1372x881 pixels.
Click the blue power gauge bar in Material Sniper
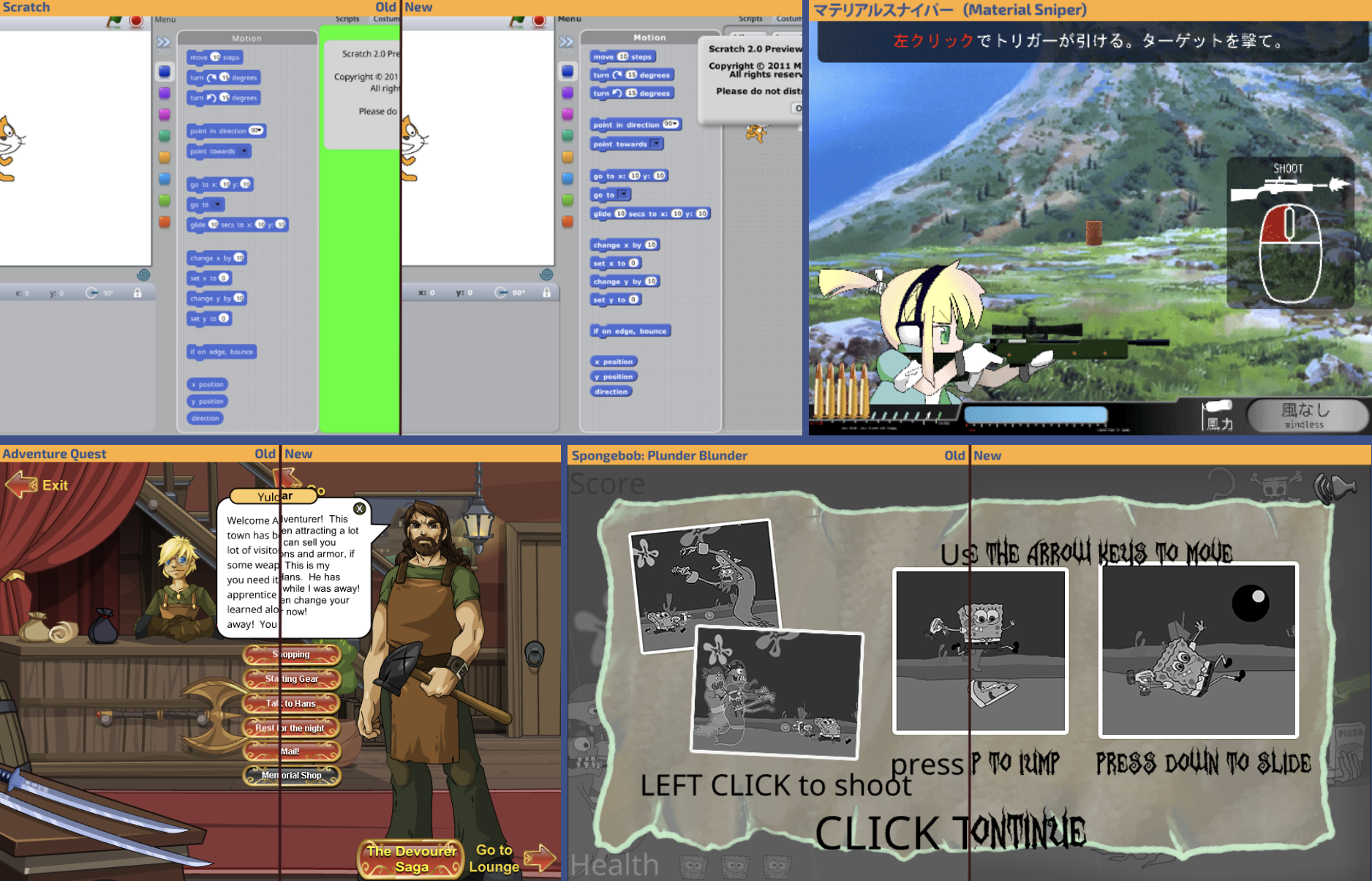pyautogui.click(x=1036, y=416)
